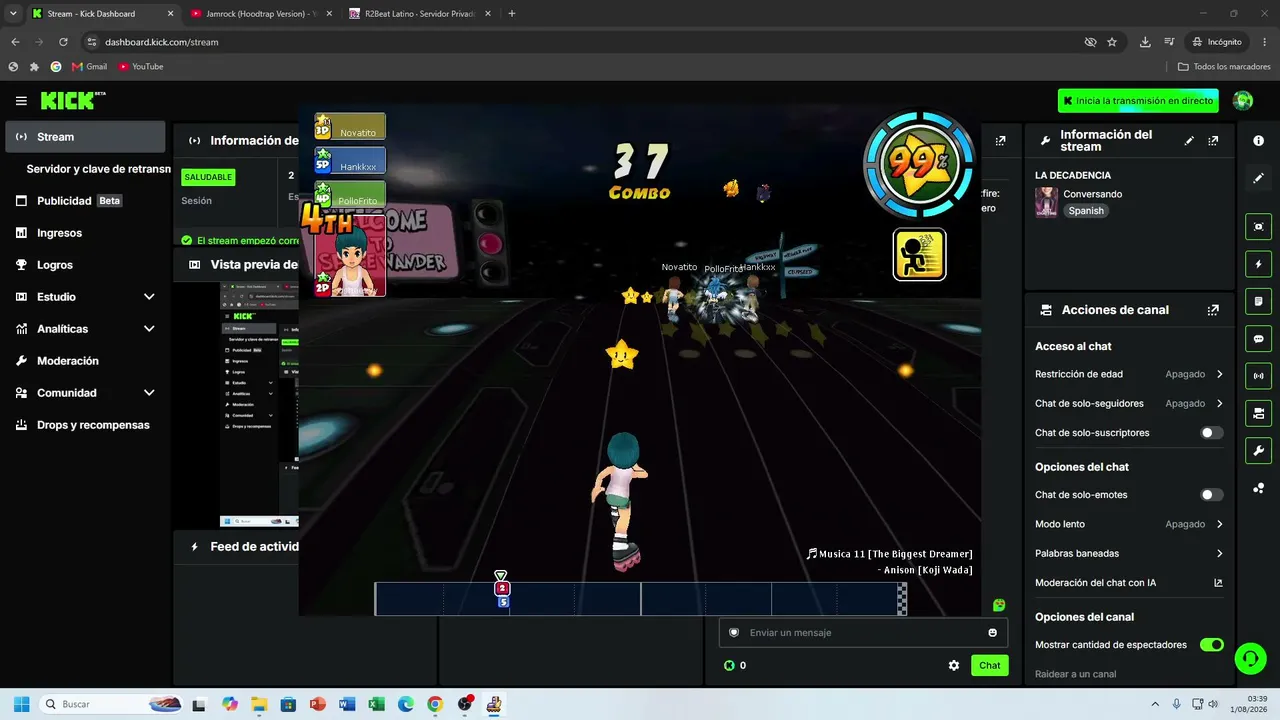Show hidden system tray icons

tap(1155, 704)
